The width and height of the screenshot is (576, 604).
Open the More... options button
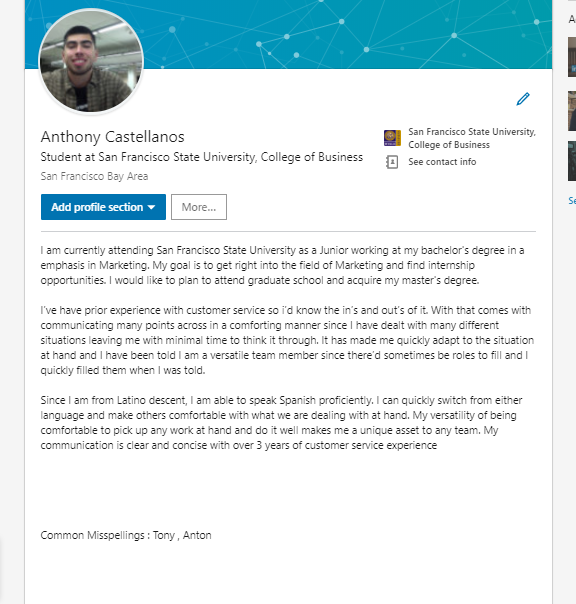pos(199,207)
